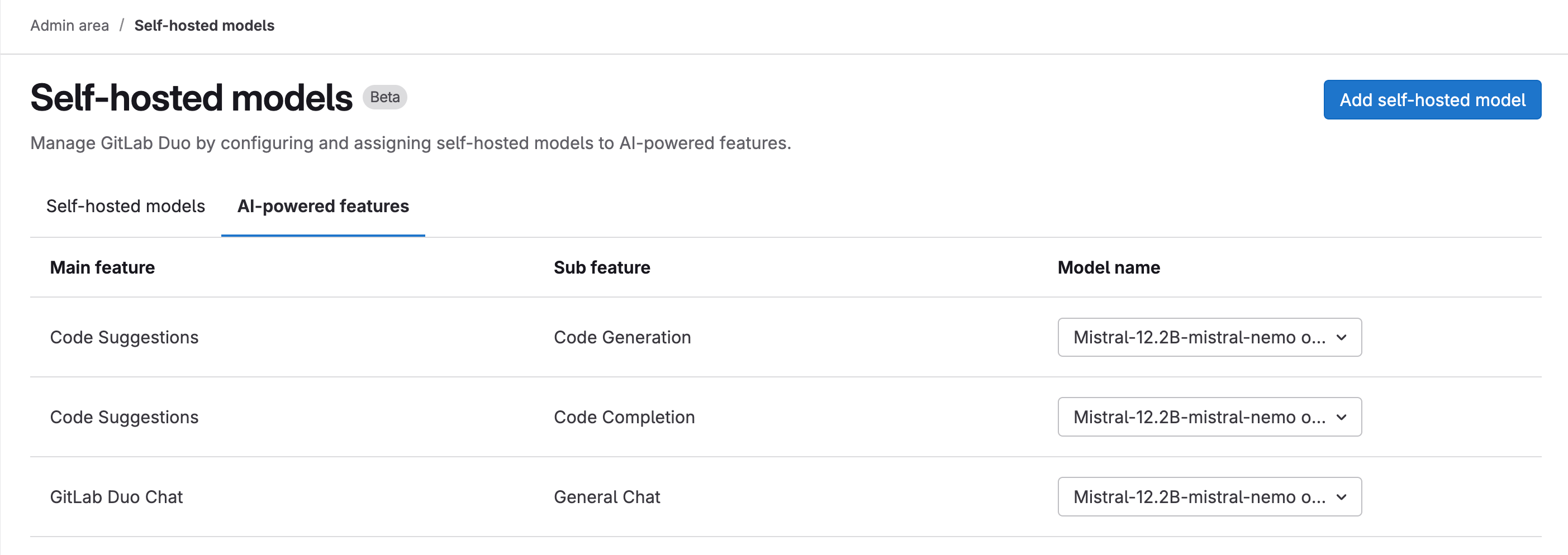Click Code Suggestions in the first row
The image size is (1568, 555).
click(124, 337)
